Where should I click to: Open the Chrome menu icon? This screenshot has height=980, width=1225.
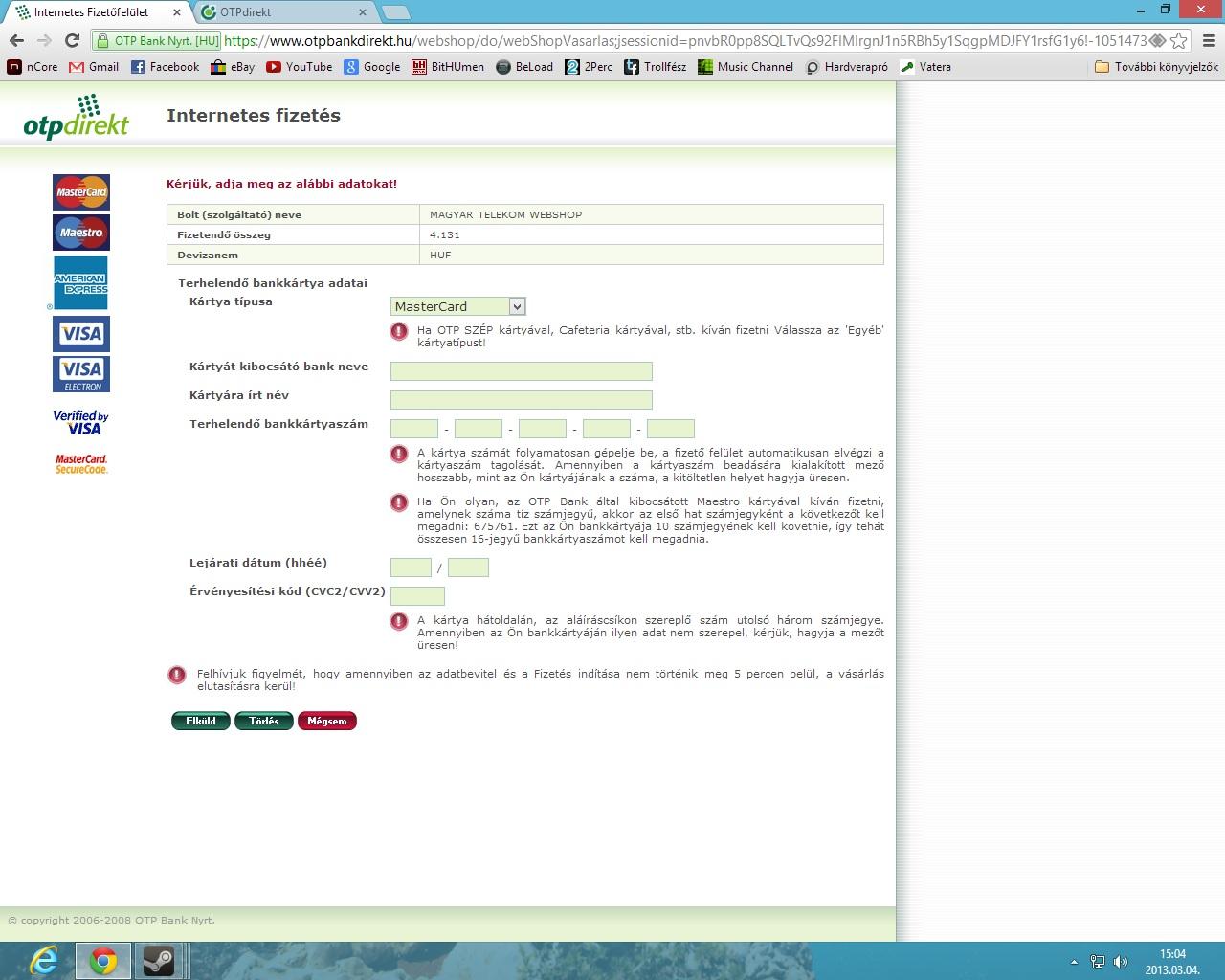(1209, 40)
